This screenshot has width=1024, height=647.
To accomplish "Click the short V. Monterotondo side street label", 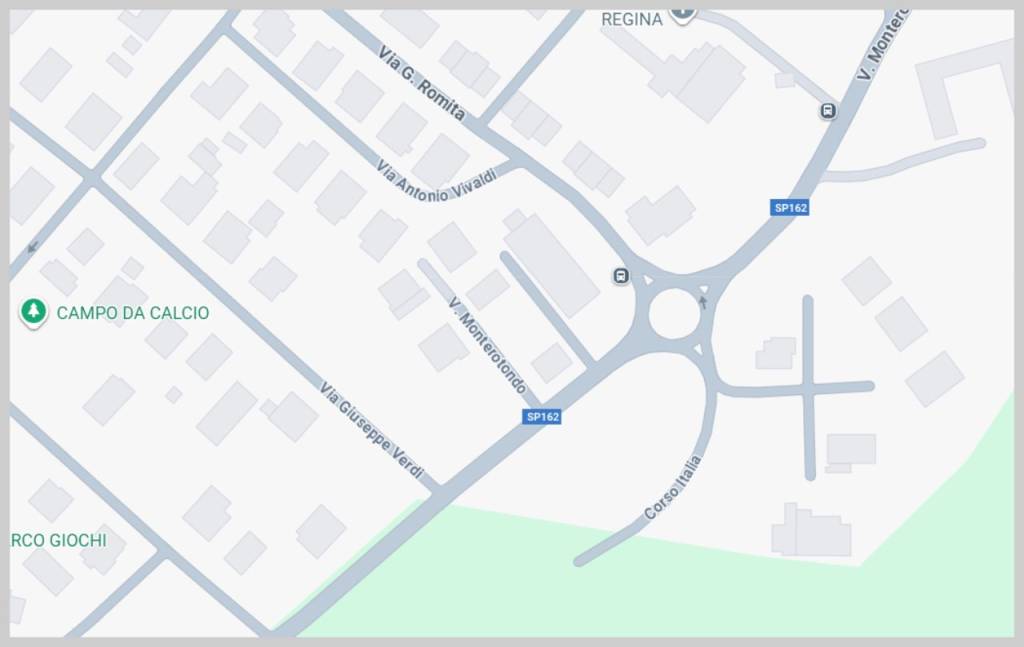I will click(487, 345).
